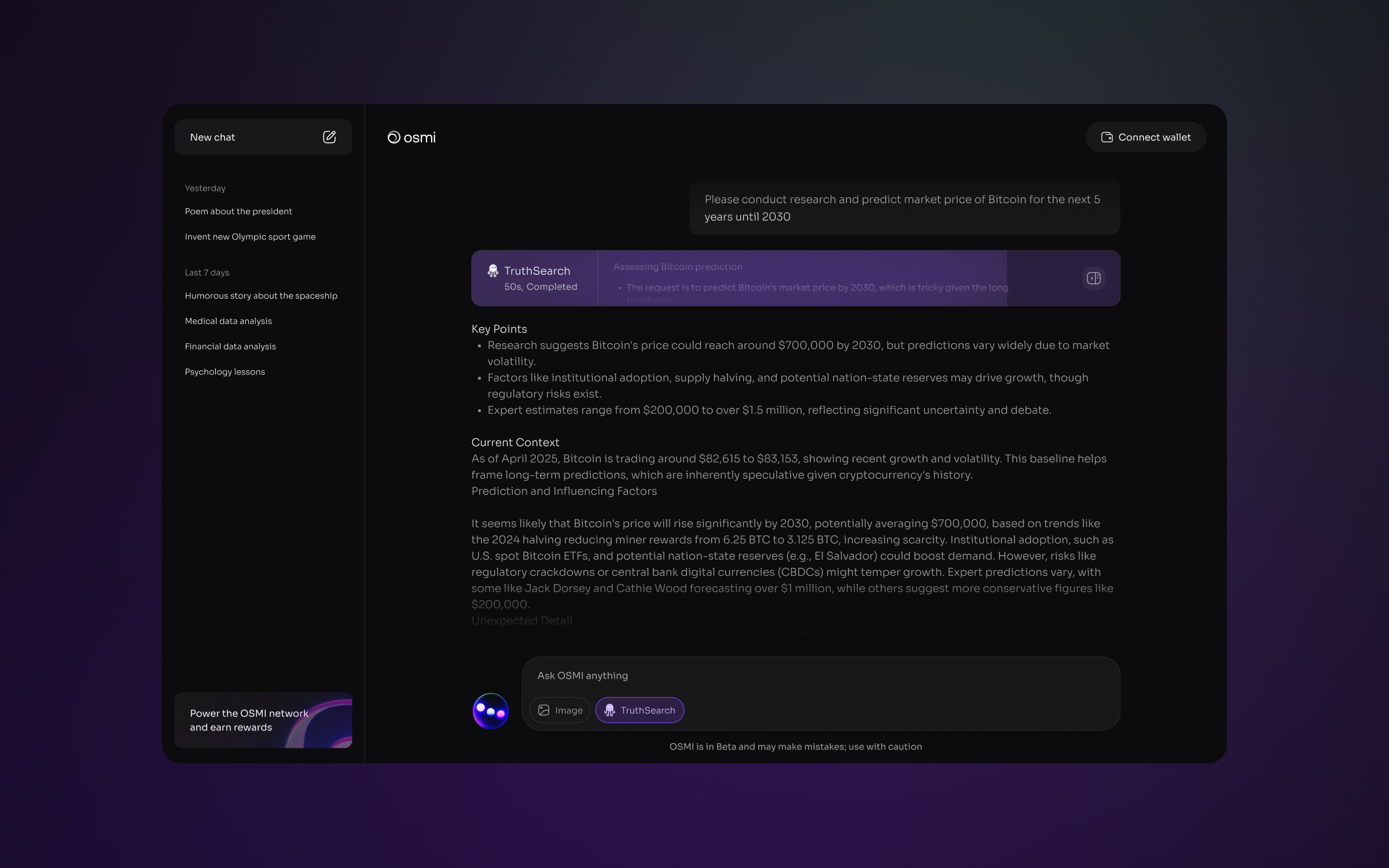
Task: Click the Image attachment icon
Action: [543, 710]
